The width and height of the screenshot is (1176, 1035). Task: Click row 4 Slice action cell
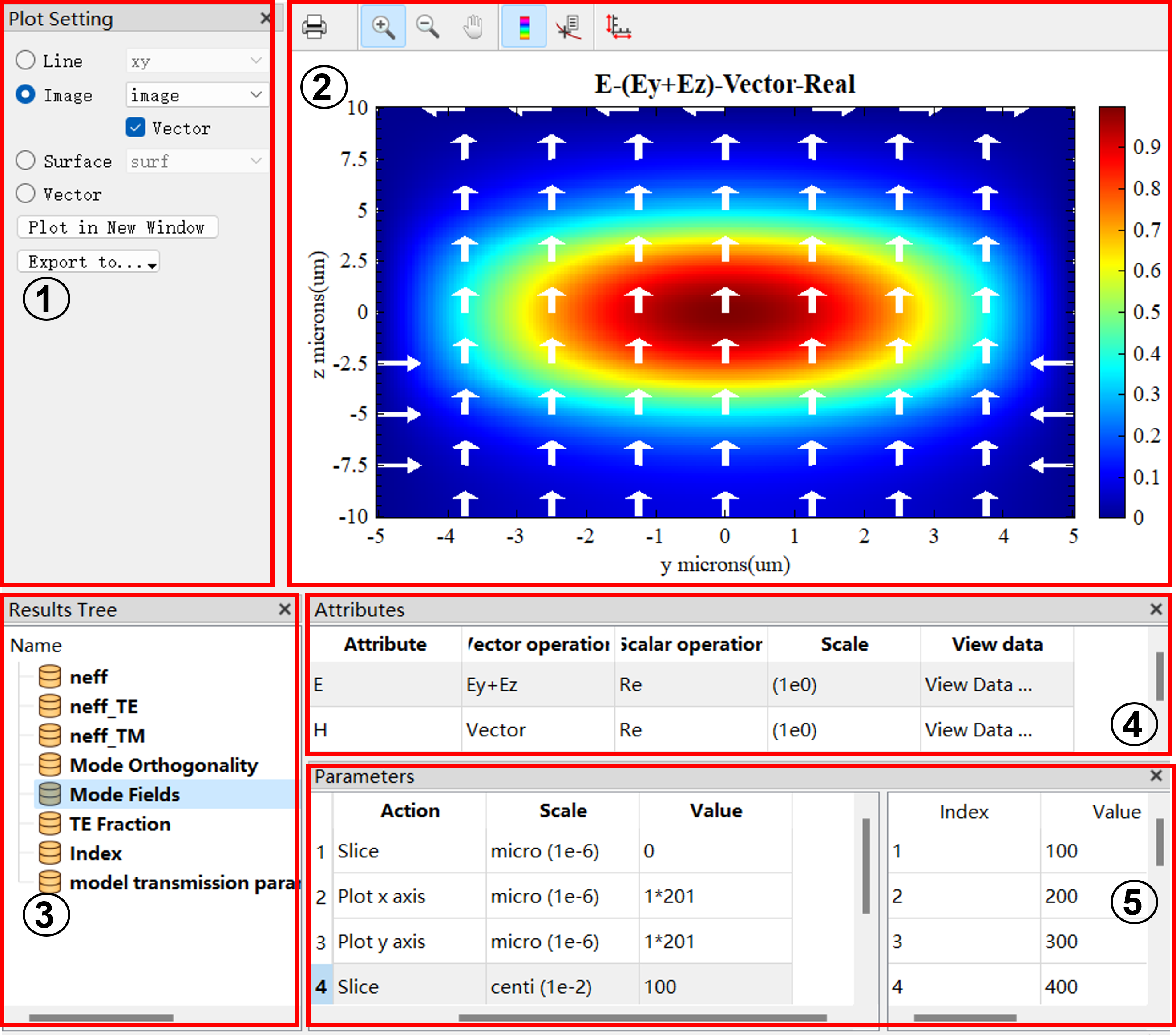coord(410,986)
